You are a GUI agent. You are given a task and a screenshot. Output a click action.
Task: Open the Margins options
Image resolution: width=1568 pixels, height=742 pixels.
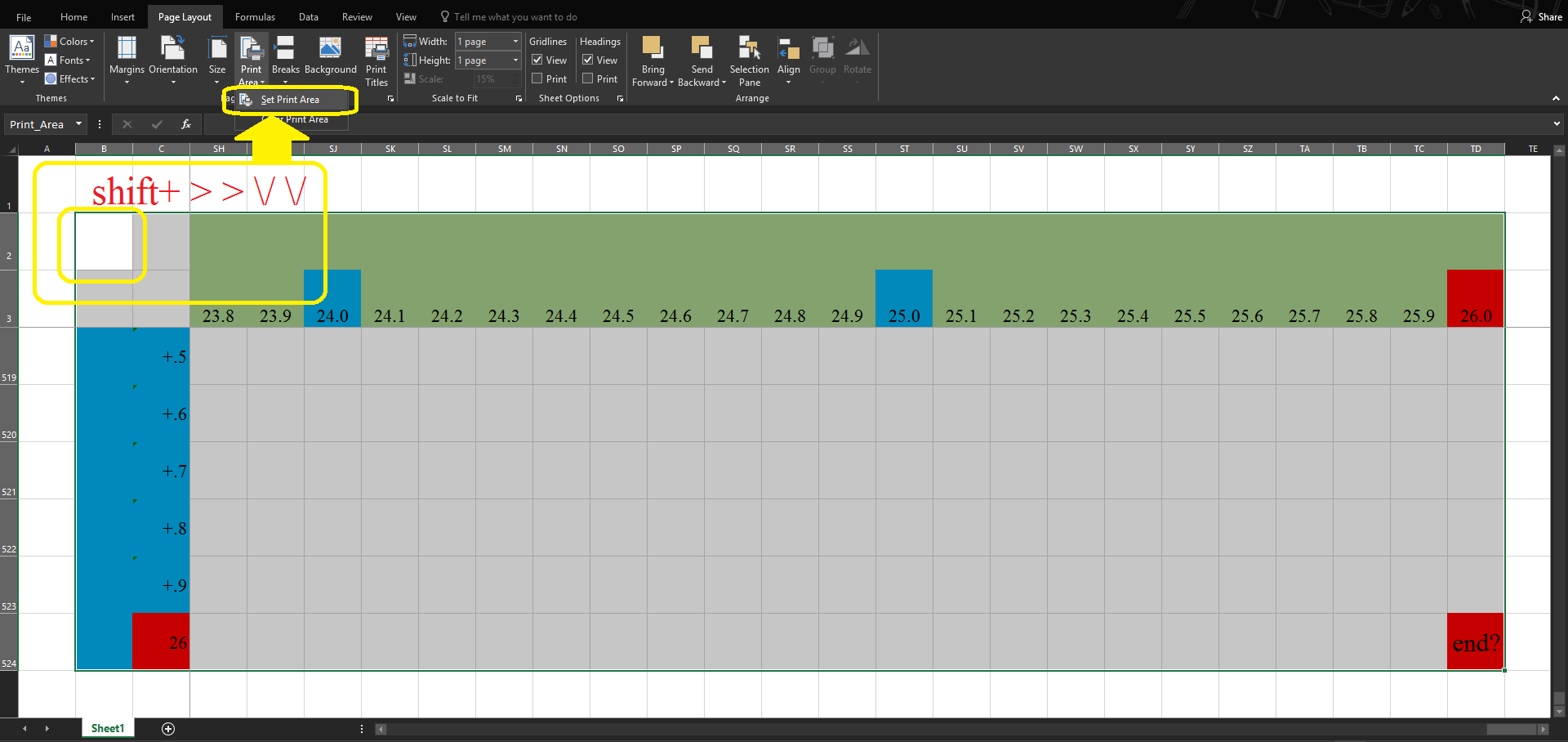[127, 59]
